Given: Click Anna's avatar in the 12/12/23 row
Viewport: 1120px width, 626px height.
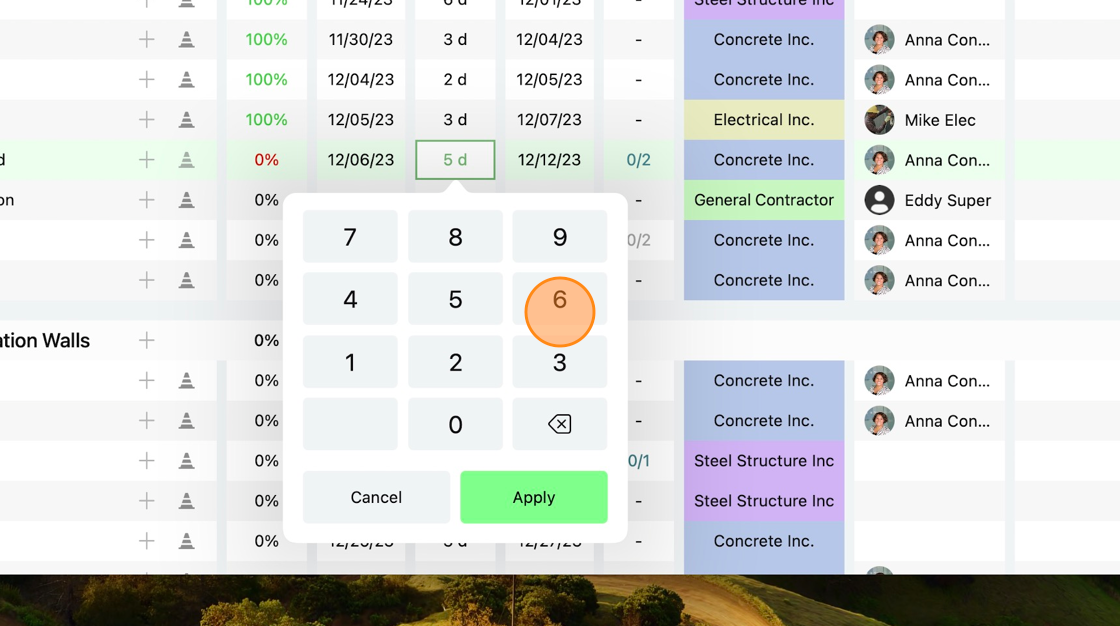Looking at the screenshot, I should [x=879, y=160].
